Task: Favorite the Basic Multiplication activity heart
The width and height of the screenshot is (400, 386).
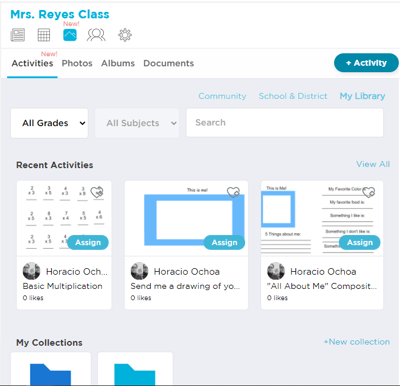Action: (97, 192)
